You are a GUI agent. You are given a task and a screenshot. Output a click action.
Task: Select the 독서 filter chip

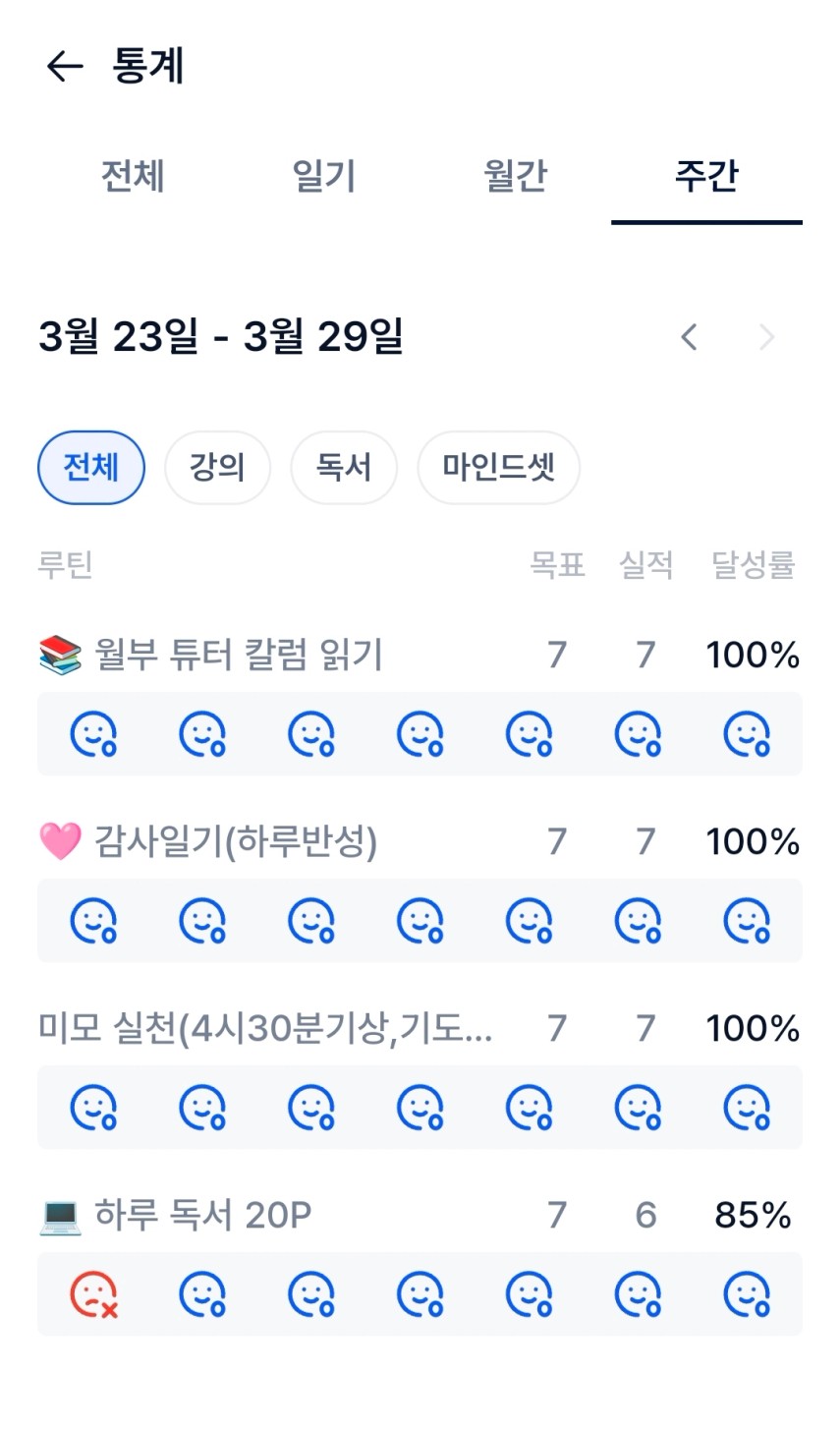pyautogui.click(x=344, y=467)
